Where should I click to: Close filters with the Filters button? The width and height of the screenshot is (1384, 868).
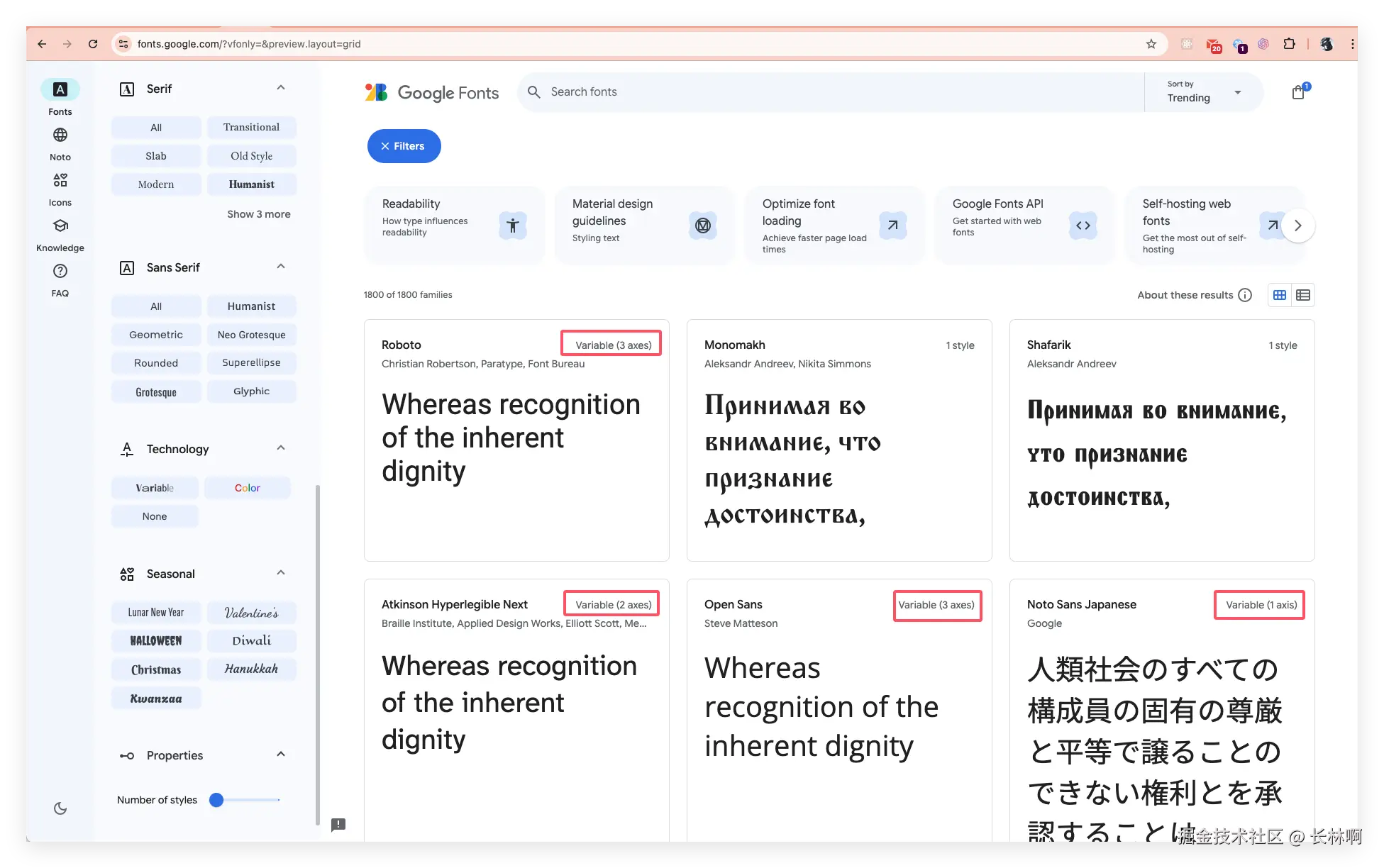pyautogui.click(x=404, y=146)
